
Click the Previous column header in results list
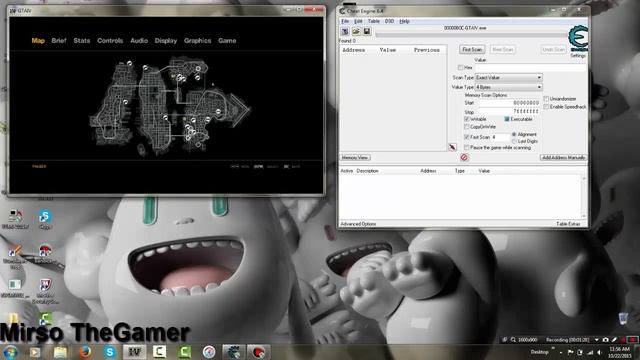(427, 50)
